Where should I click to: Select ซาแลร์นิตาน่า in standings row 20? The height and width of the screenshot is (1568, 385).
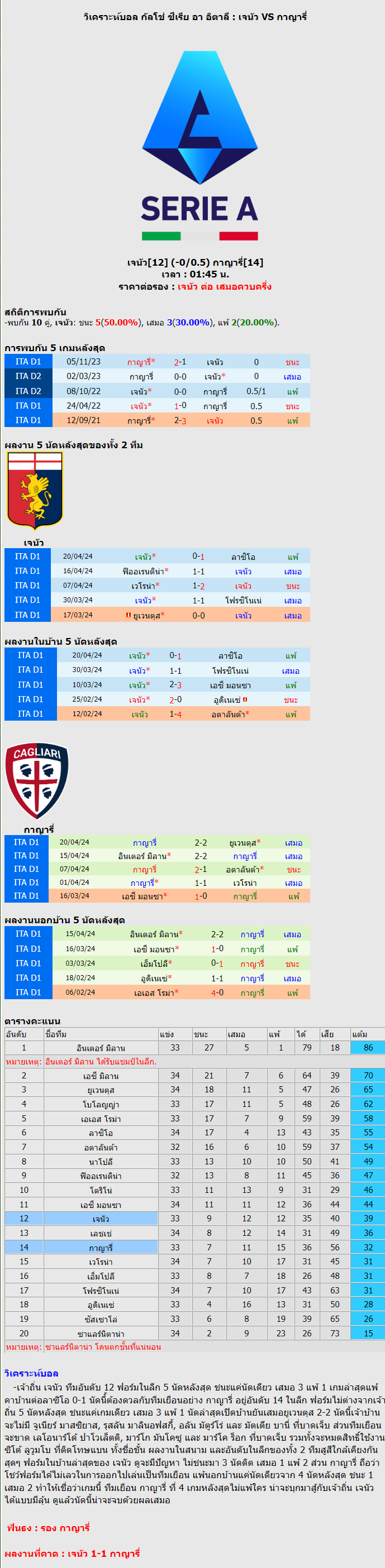click(101, 1334)
